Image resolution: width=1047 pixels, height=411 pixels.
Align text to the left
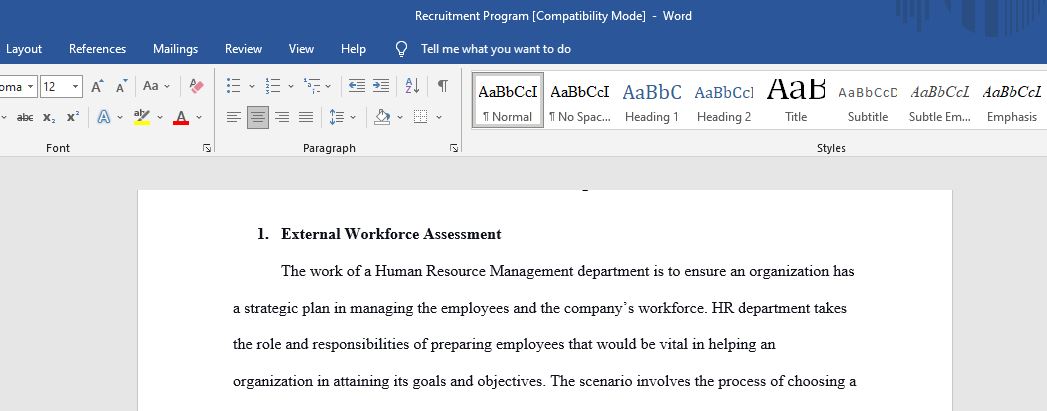coord(233,117)
